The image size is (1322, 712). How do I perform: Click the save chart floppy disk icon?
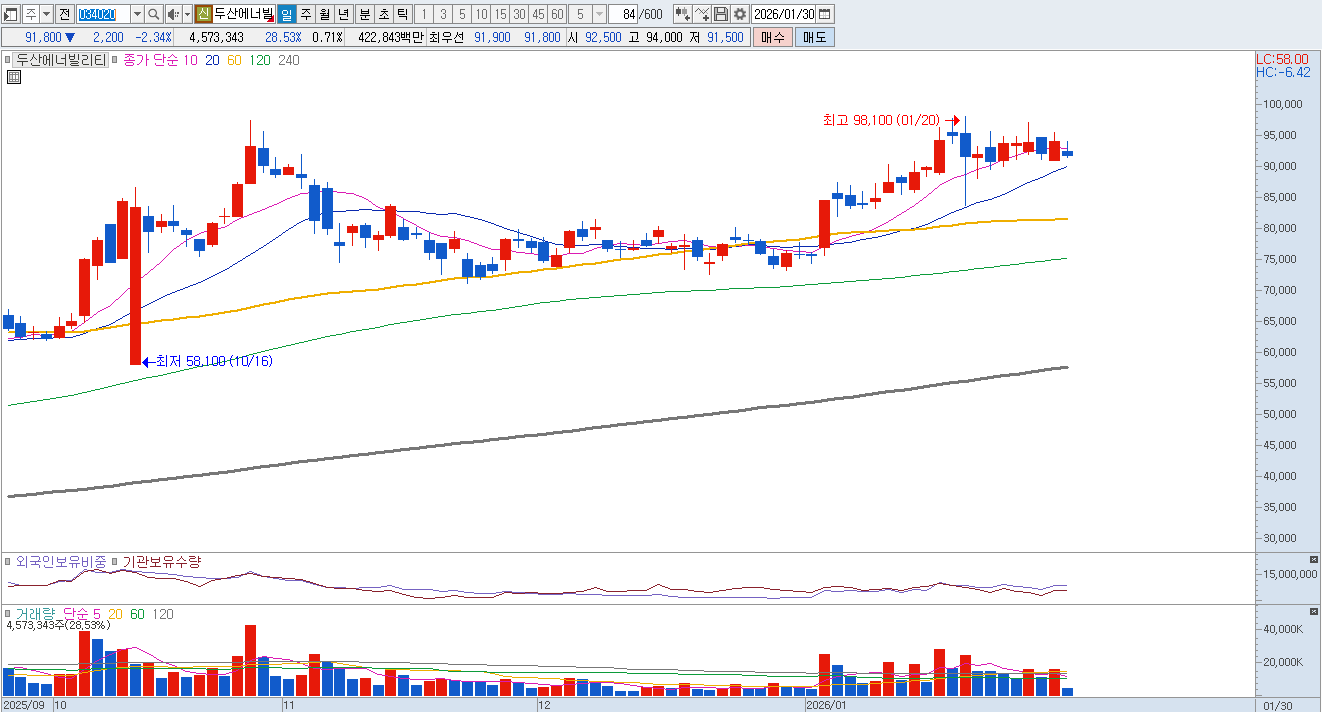pyautogui.click(x=721, y=14)
